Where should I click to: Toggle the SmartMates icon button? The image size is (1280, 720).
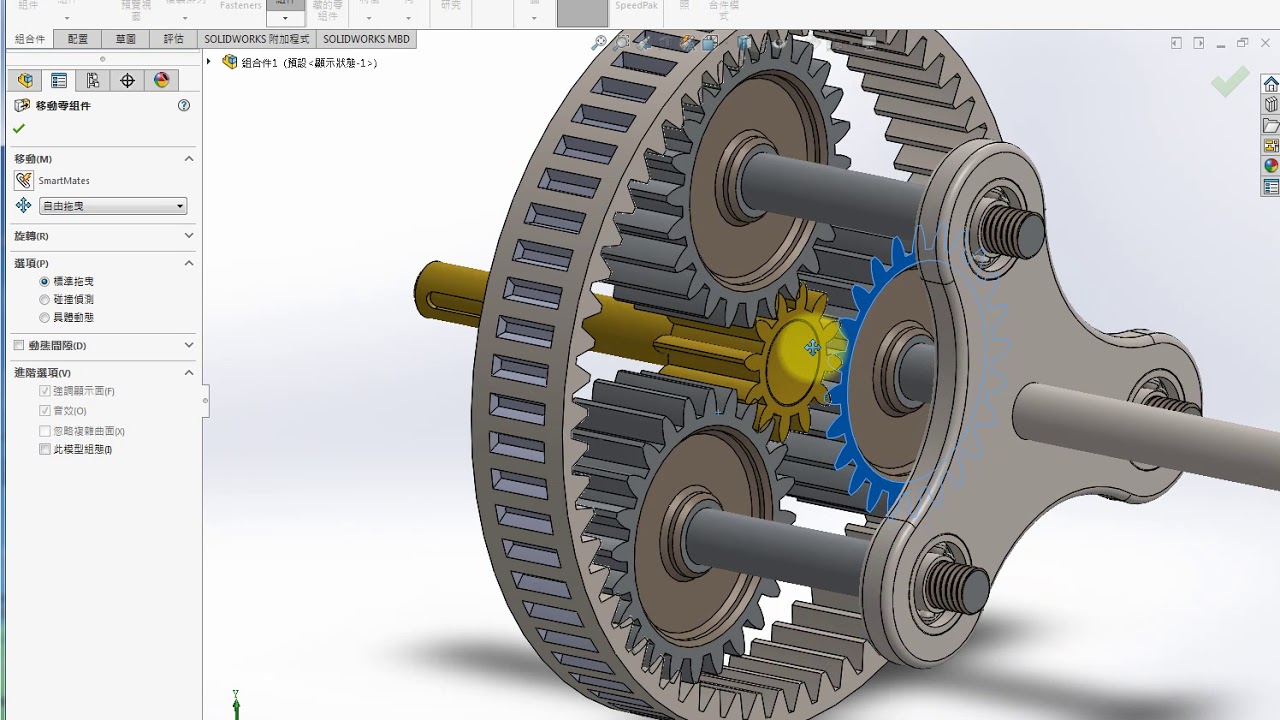click(x=24, y=180)
